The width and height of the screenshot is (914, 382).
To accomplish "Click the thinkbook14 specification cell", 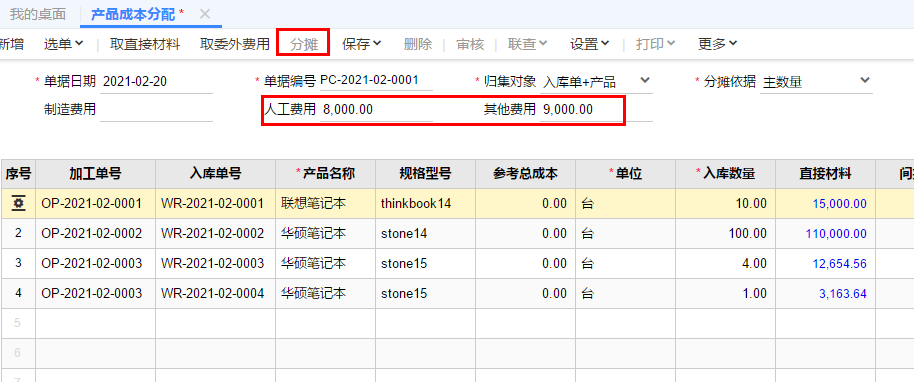I will tap(426, 204).
